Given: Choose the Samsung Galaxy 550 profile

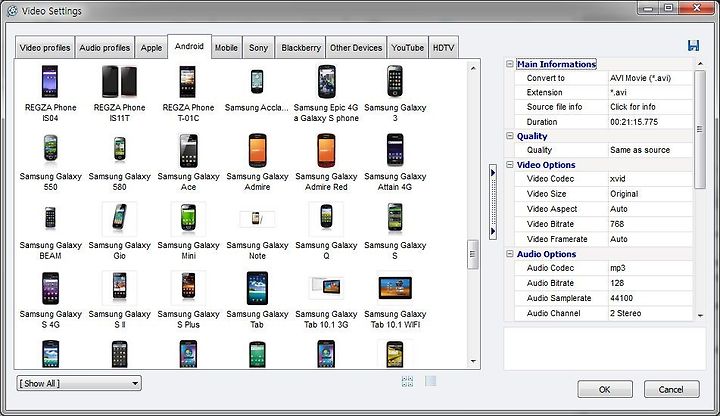Looking at the screenshot, I should pyautogui.click(x=51, y=150).
